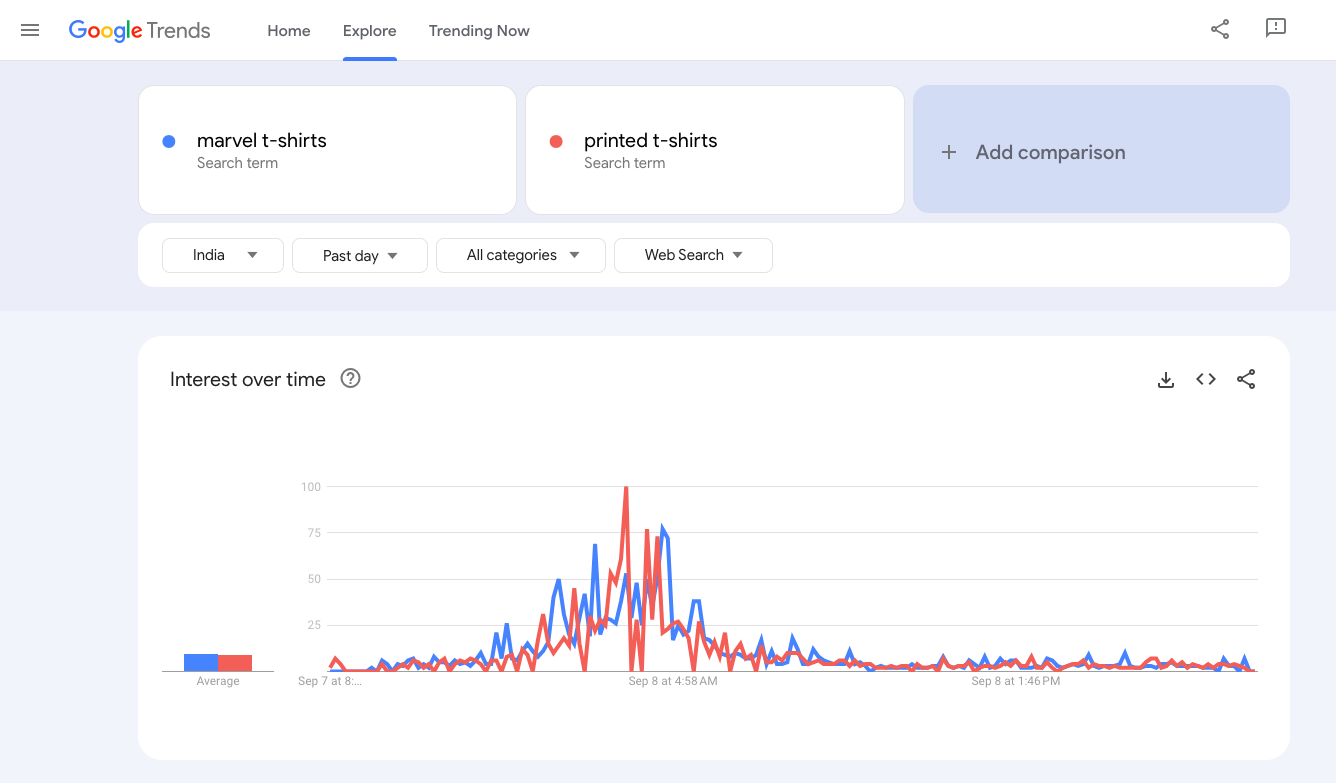Download the Interest over time CSV
This screenshot has height=783, width=1336.
click(1165, 380)
